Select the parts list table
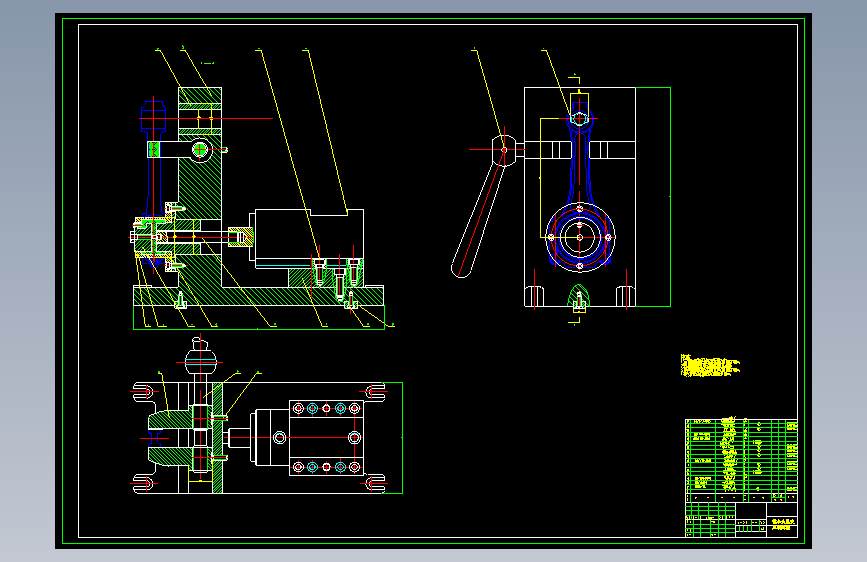 (741, 460)
